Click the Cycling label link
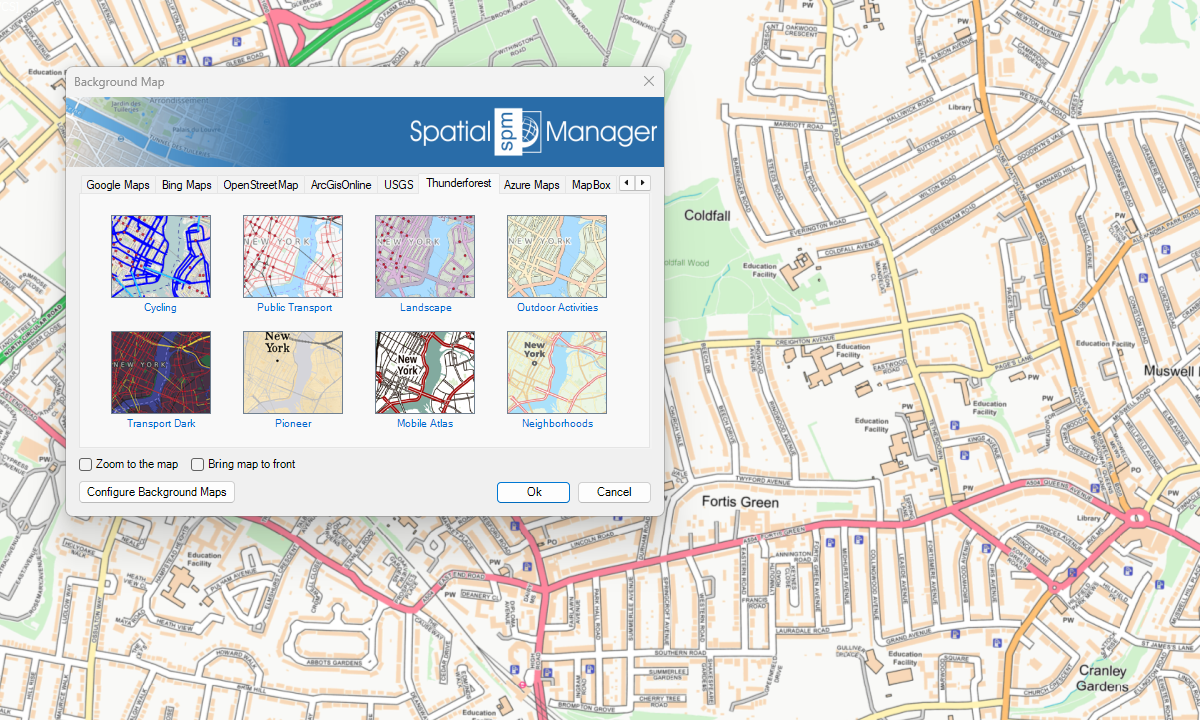The width and height of the screenshot is (1200, 720). pyautogui.click(x=160, y=308)
